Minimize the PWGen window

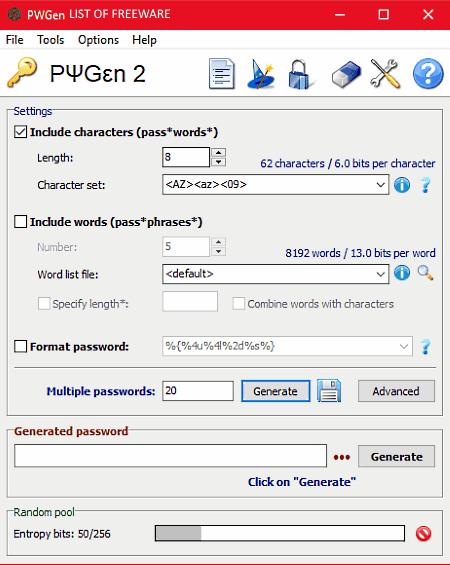click(x=340, y=15)
